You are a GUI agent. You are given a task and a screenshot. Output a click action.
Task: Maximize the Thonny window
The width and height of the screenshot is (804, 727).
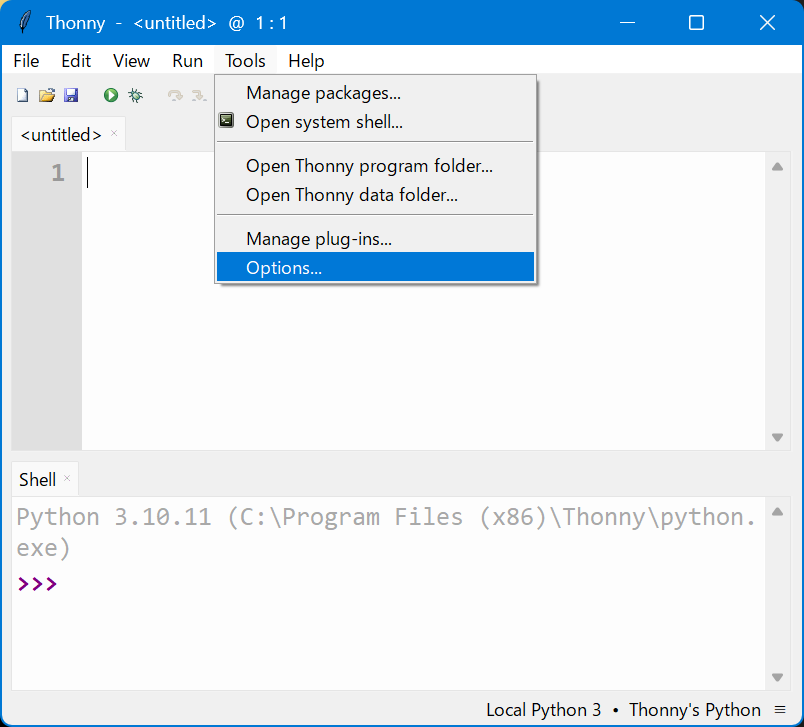click(696, 23)
